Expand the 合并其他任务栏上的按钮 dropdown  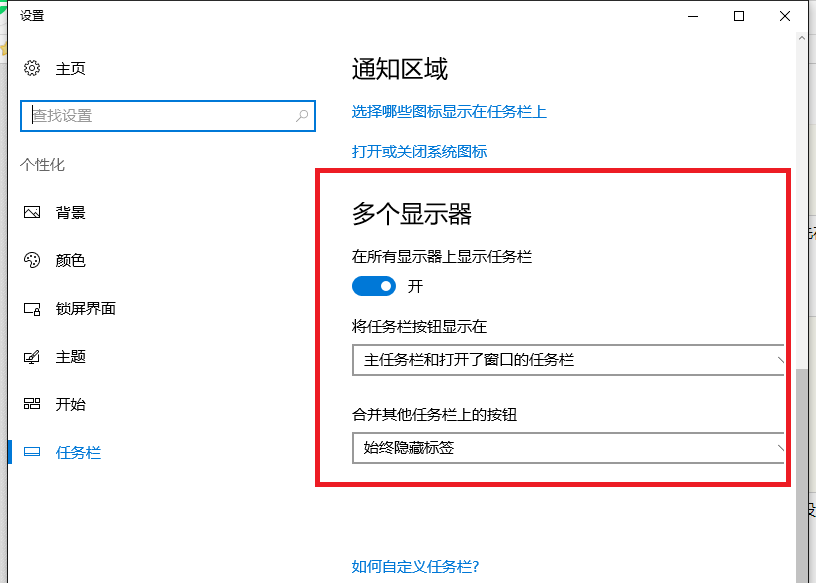click(568, 448)
